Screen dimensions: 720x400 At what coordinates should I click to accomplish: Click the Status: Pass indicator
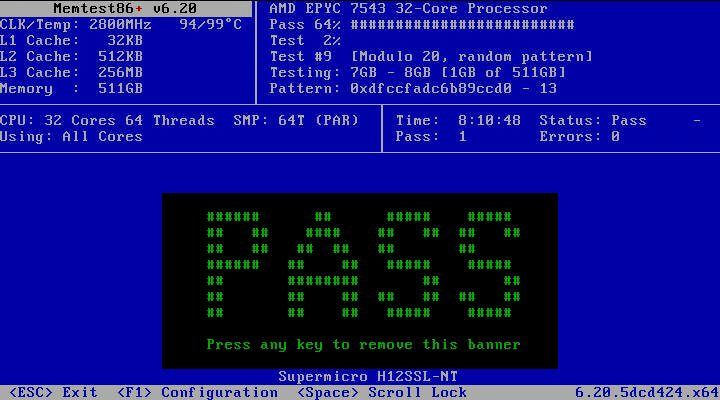coord(592,120)
